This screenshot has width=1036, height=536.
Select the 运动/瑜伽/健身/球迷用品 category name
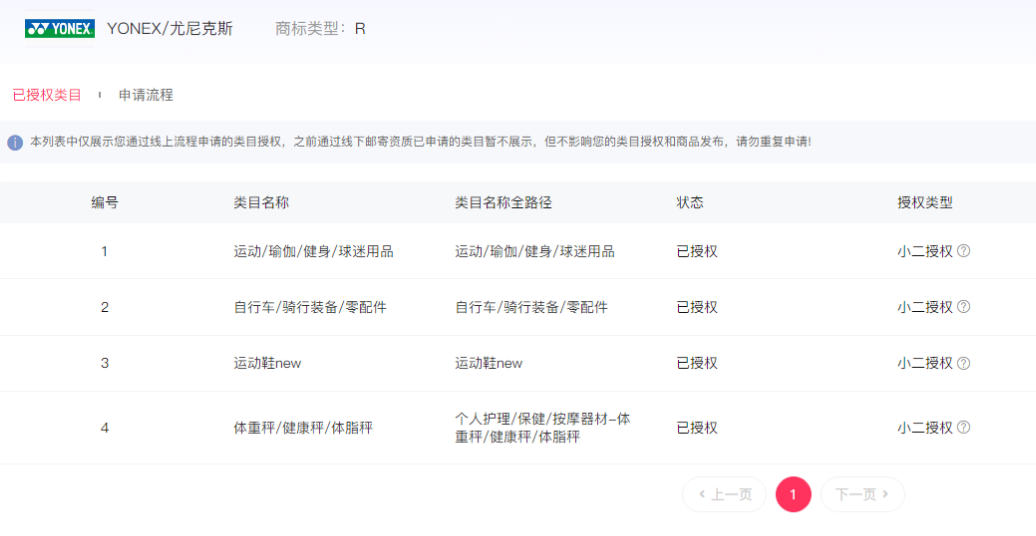tap(314, 251)
